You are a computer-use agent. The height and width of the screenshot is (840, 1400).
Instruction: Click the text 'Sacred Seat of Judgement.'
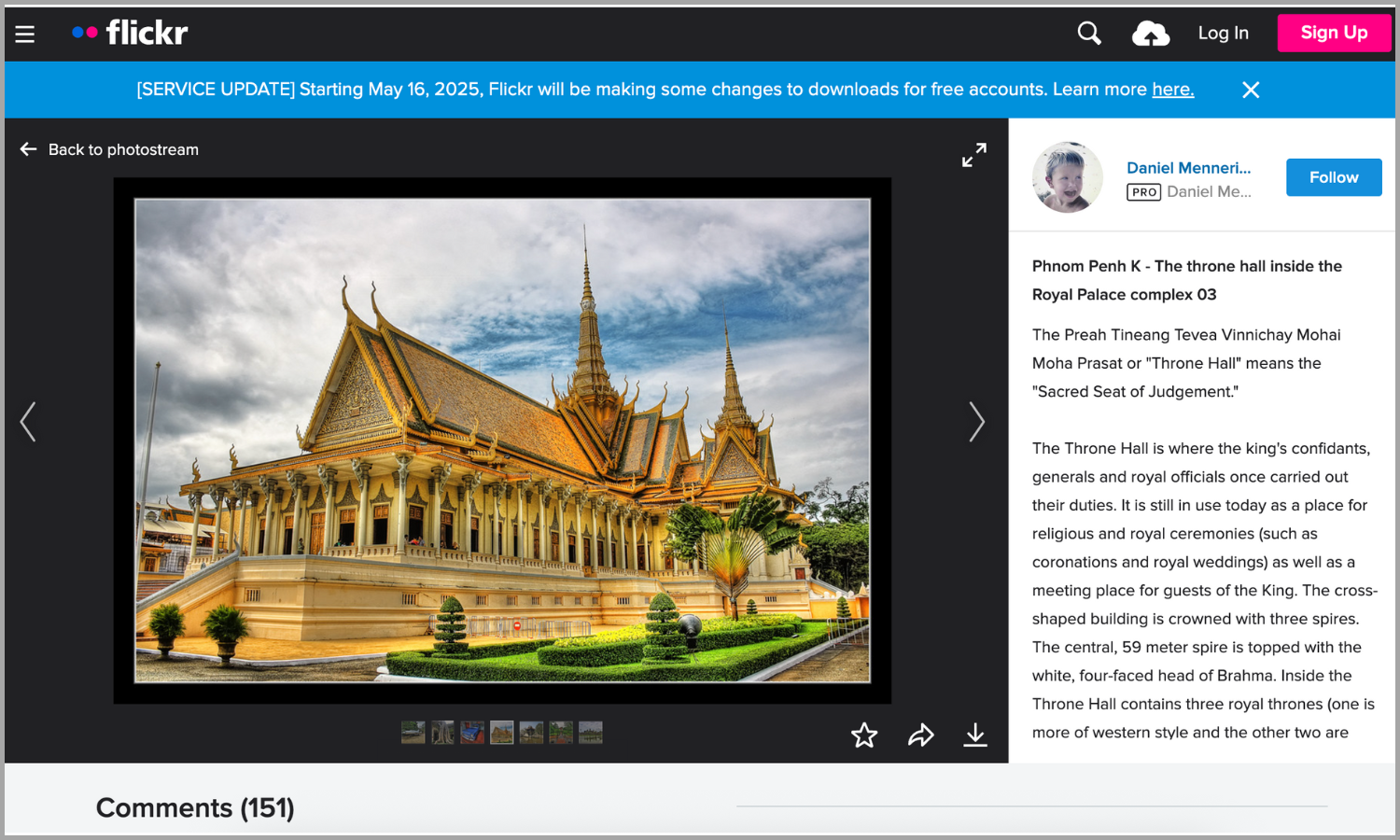tap(1135, 392)
